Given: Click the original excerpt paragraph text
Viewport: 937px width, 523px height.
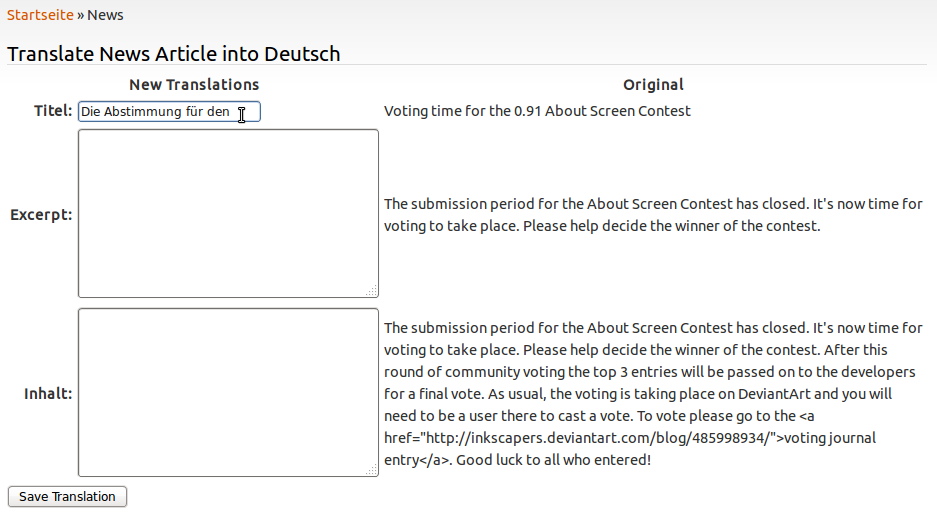Looking at the screenshot, I should tap(652, 215).
